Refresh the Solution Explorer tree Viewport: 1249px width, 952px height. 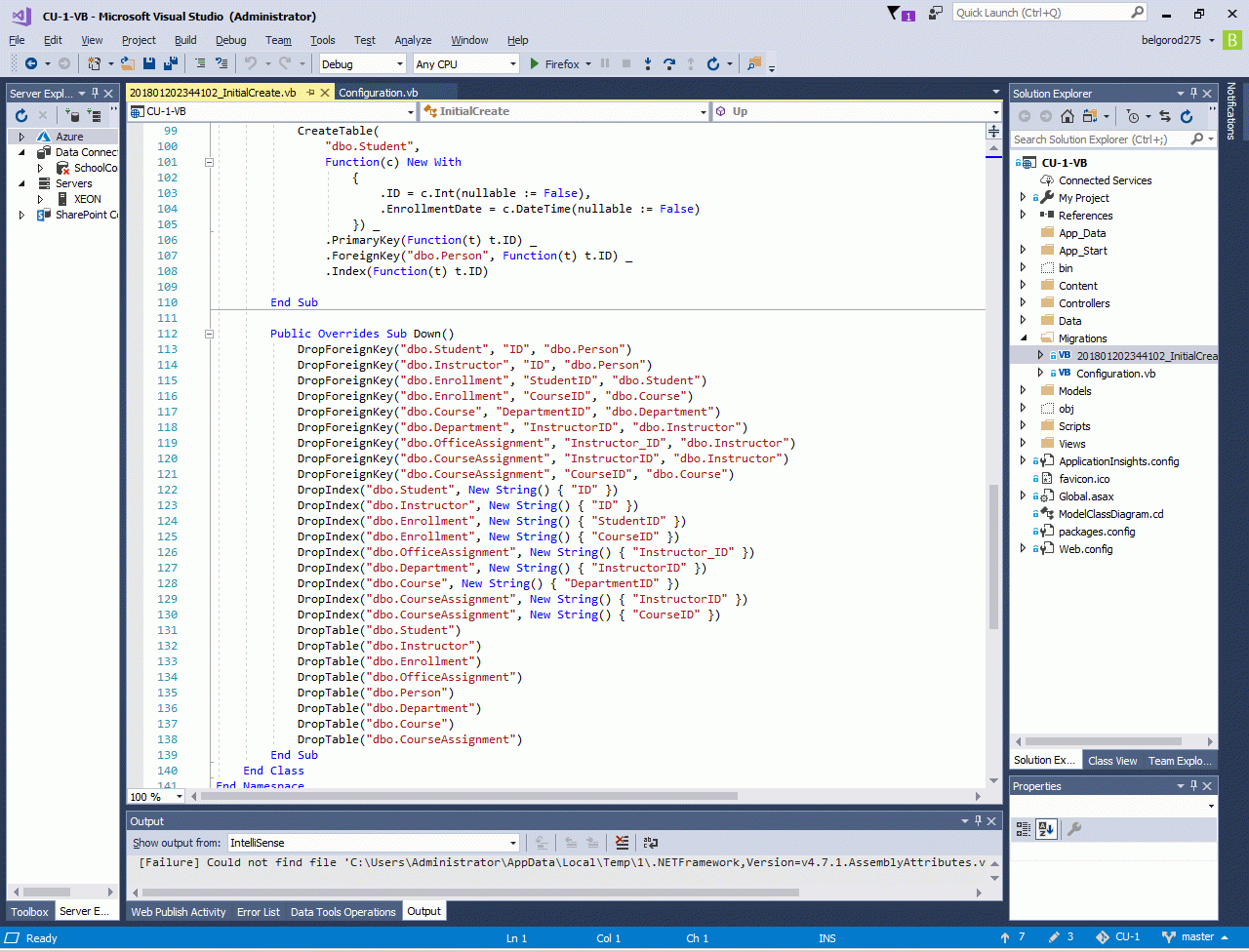pos(1187,116)
